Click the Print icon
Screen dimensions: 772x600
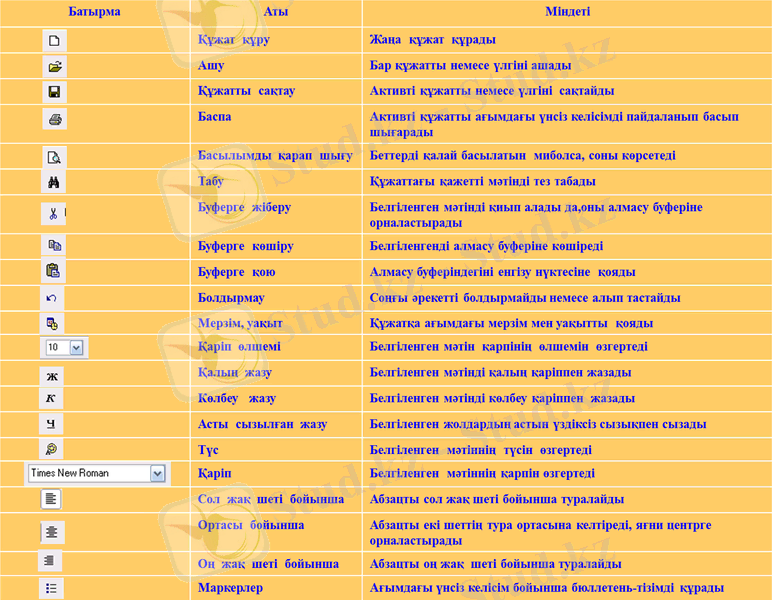(x=55, y=120)
